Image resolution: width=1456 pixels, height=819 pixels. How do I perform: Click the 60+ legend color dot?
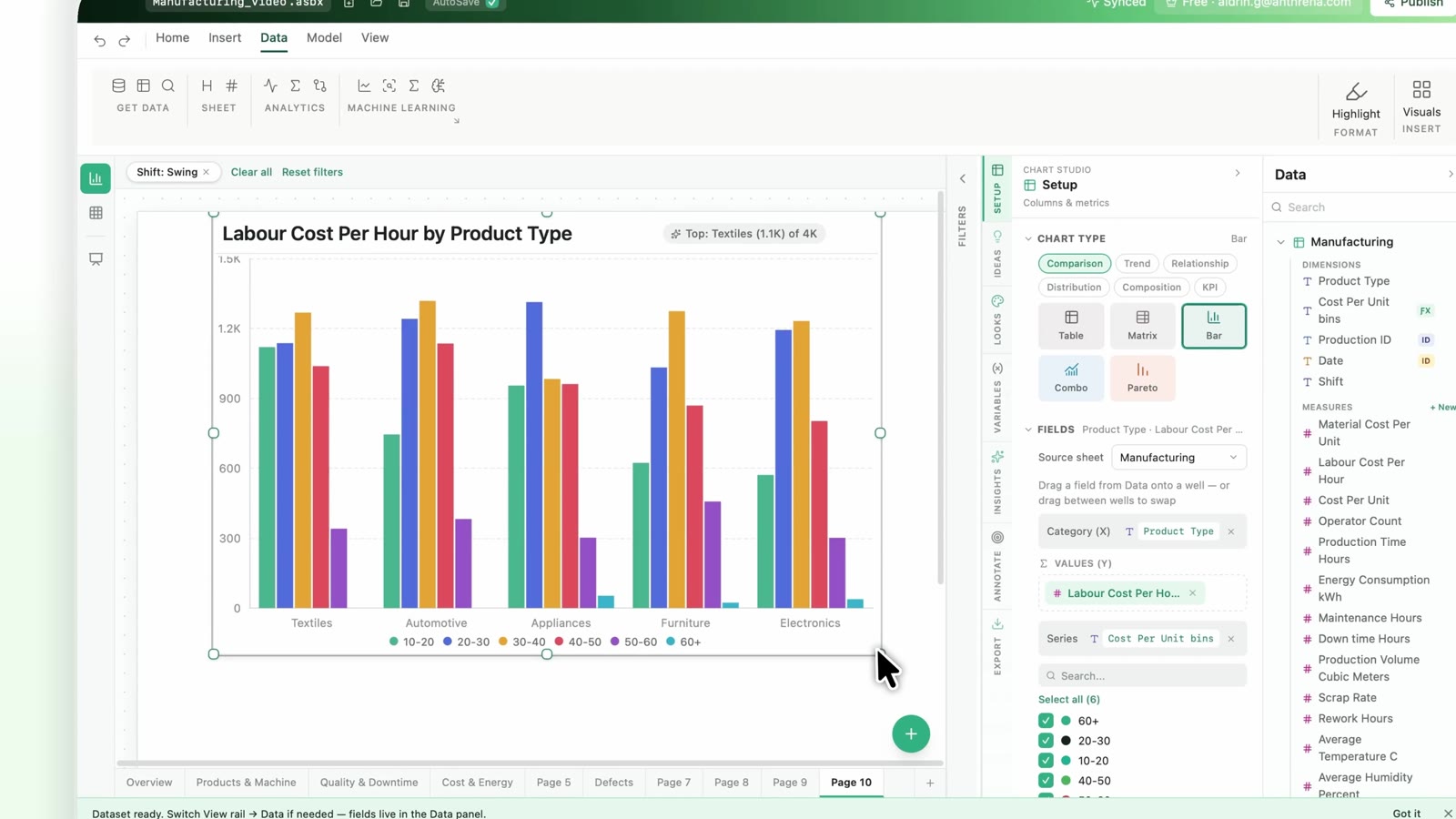671,642
